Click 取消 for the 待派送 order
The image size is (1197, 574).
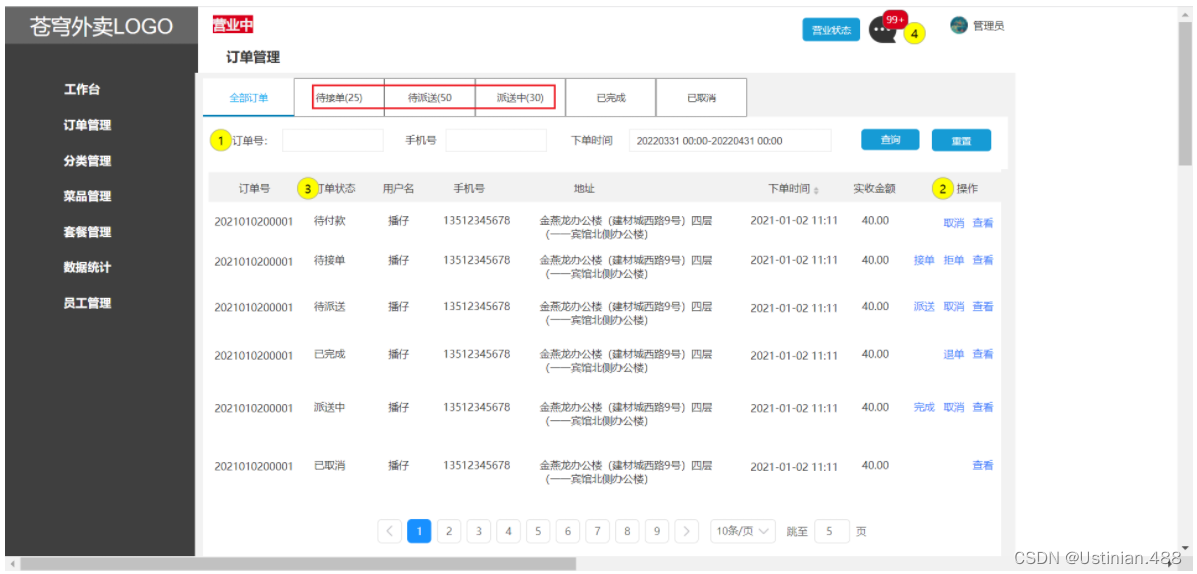[x=953, y=307]
